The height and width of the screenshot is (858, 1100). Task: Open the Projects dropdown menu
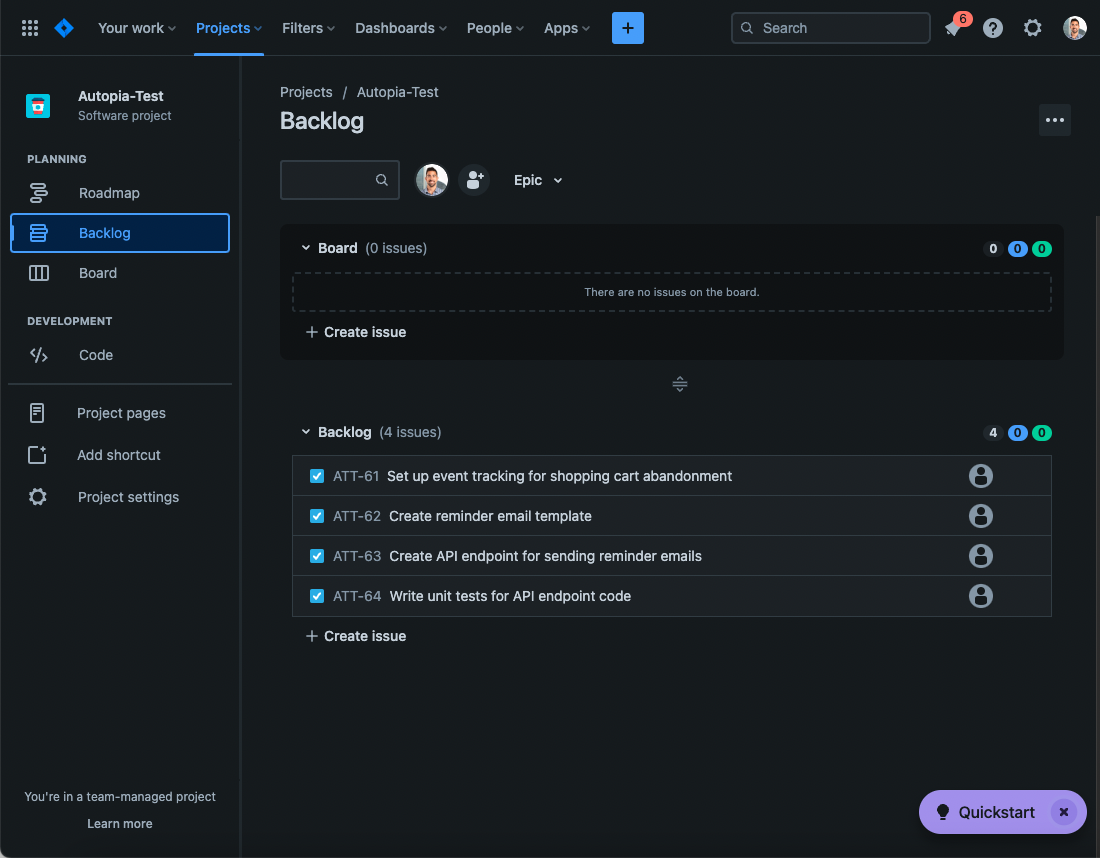click(x=229, y=28)
